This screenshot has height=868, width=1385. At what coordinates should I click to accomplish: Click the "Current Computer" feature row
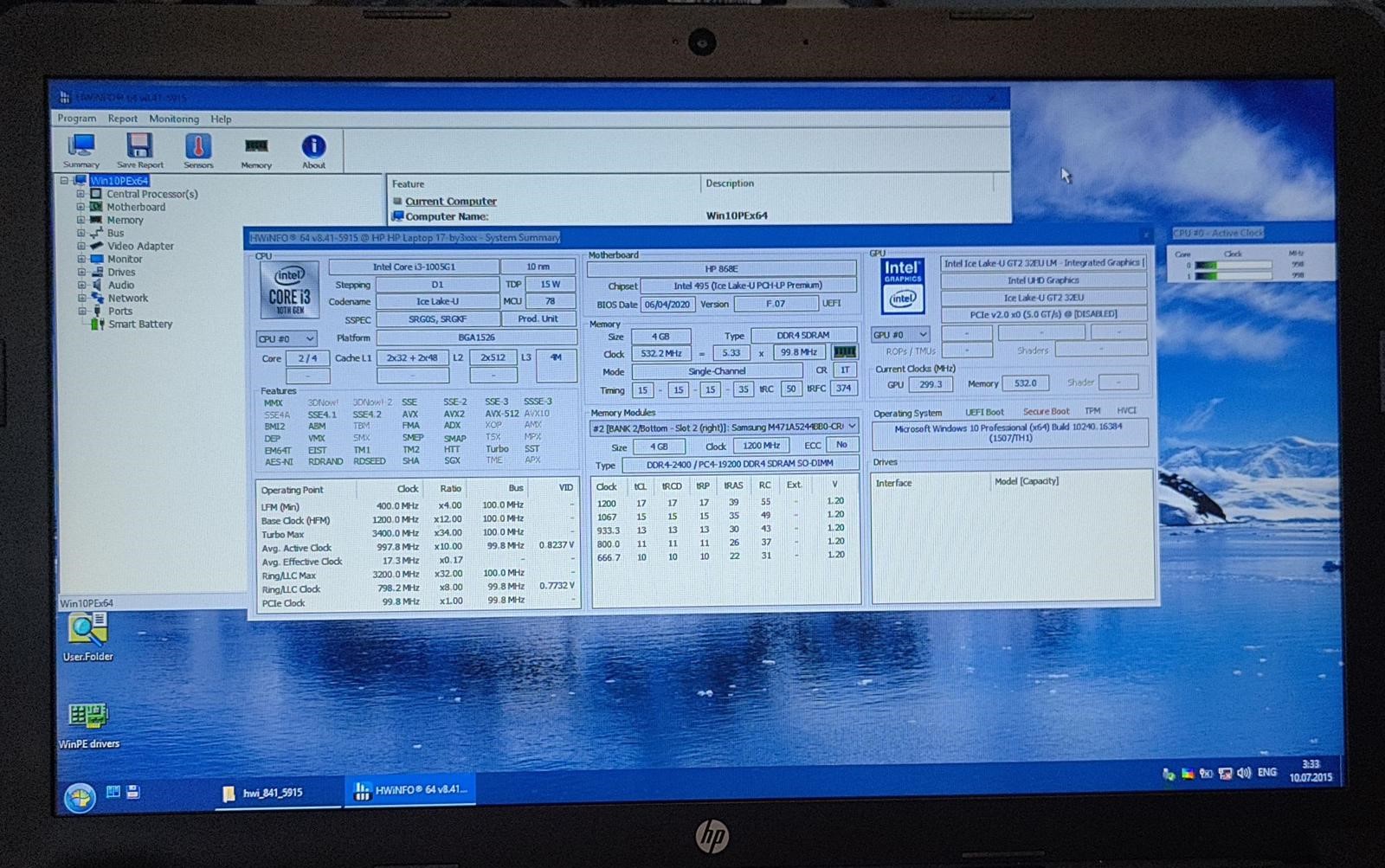click(451, 201)
